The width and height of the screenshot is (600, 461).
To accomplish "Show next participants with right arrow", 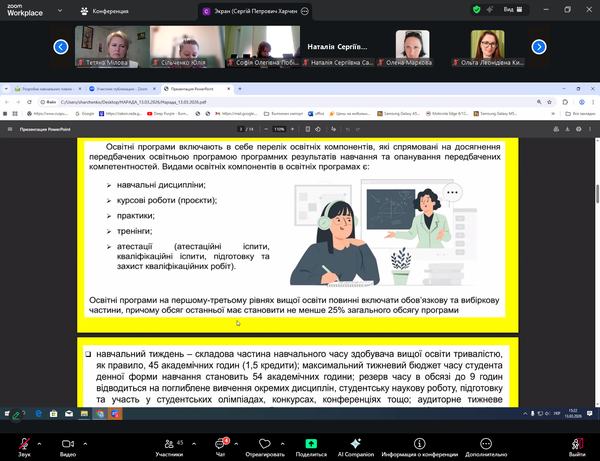I will coord(539,46).
